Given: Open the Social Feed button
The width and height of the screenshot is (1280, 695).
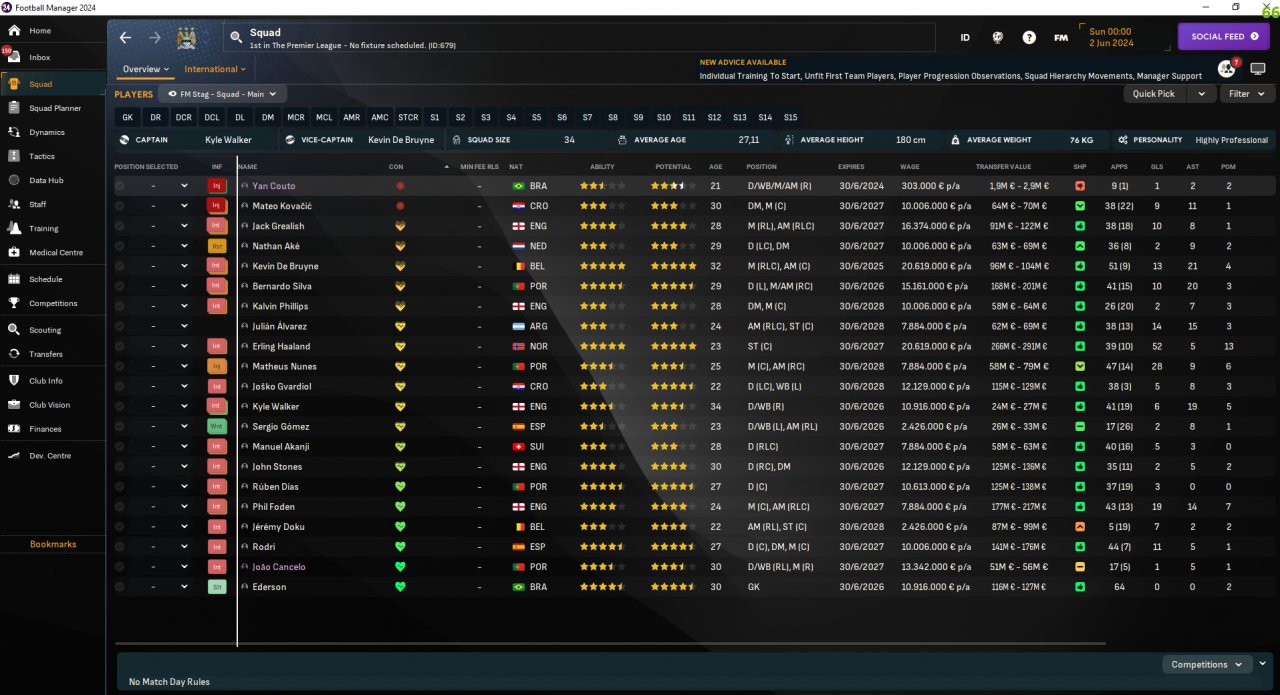Looking at the screenshot, I should [1224, 37].
